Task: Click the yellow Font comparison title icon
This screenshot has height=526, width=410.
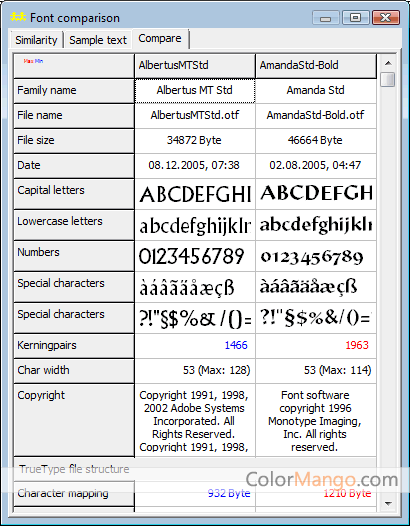Action: pyautogui.click(x=18, y=17)
